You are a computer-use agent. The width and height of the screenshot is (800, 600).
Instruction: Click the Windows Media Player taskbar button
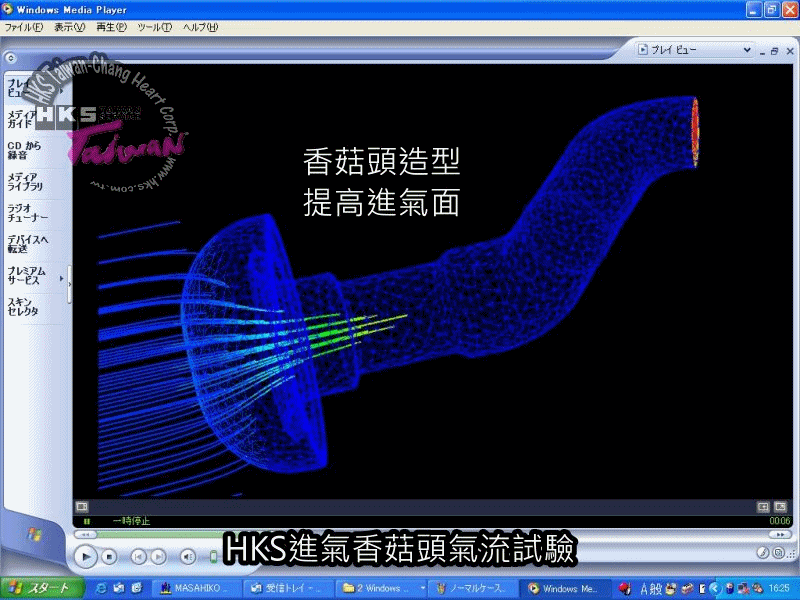click(x=565, y=589)
